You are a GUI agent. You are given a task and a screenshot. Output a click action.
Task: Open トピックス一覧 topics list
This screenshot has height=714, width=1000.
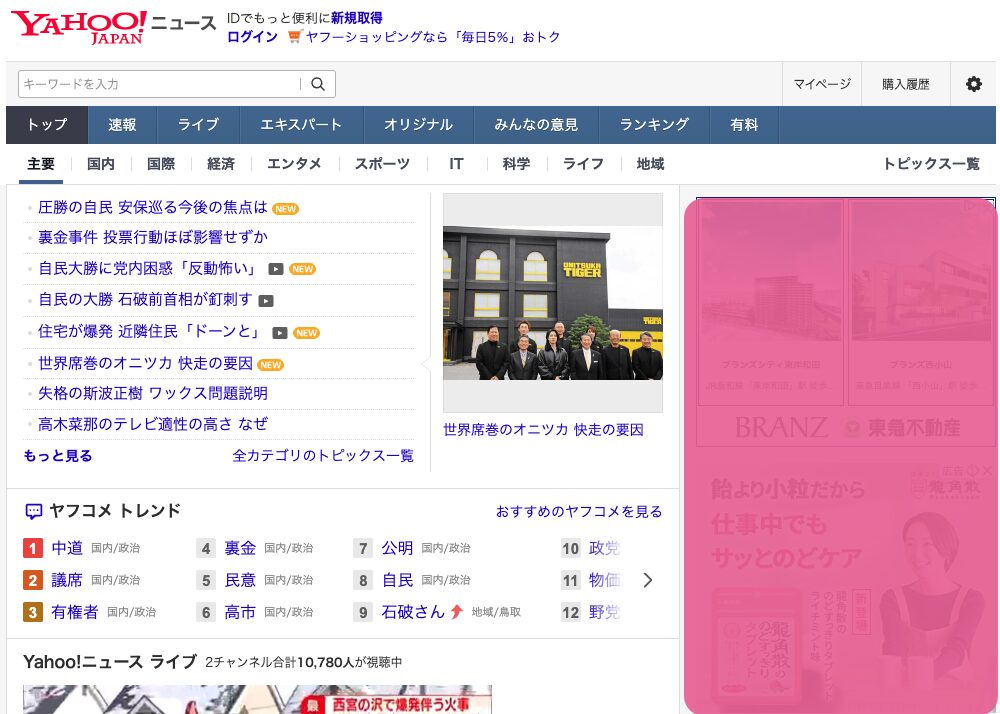930,164
